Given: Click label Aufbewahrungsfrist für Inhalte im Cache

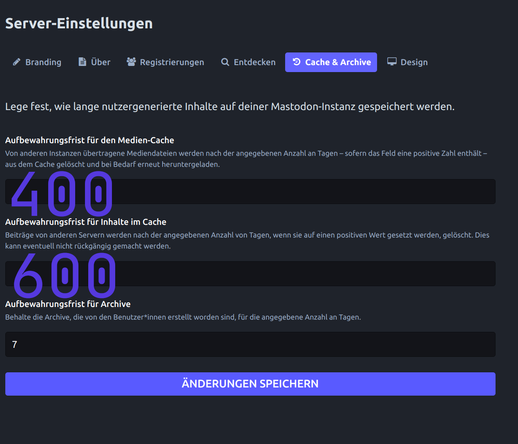Looking at the screenshot, I should (x=86, y=222).
